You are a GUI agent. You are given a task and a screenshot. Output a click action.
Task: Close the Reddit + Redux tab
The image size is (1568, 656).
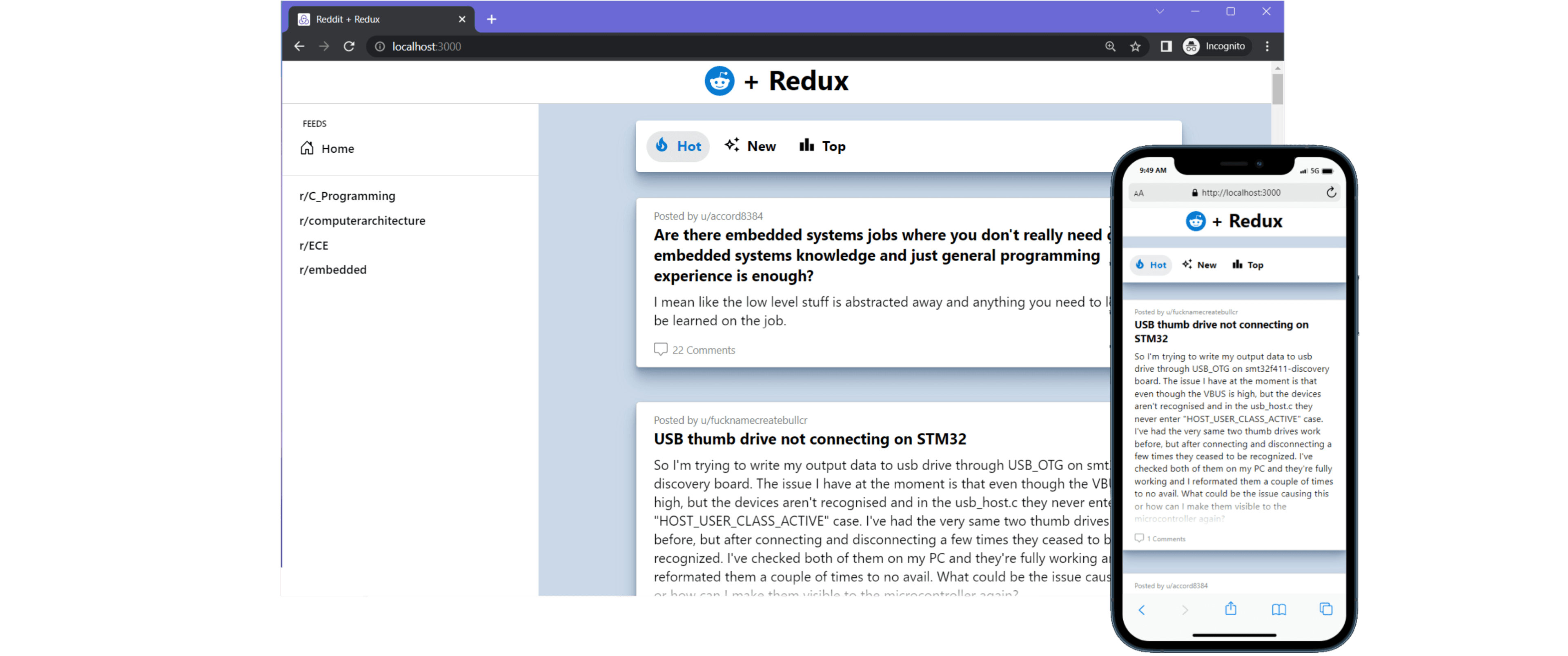tap(462, 20)
